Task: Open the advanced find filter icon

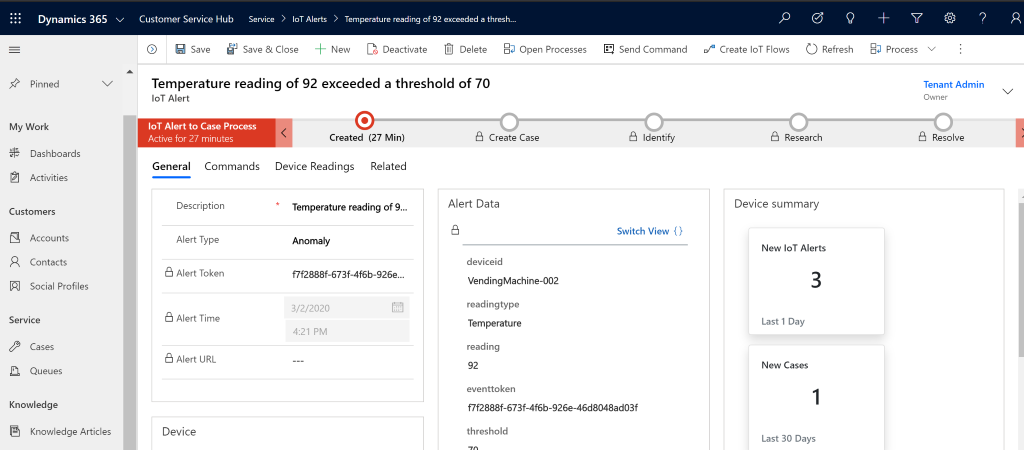Action: coord(917,18)
